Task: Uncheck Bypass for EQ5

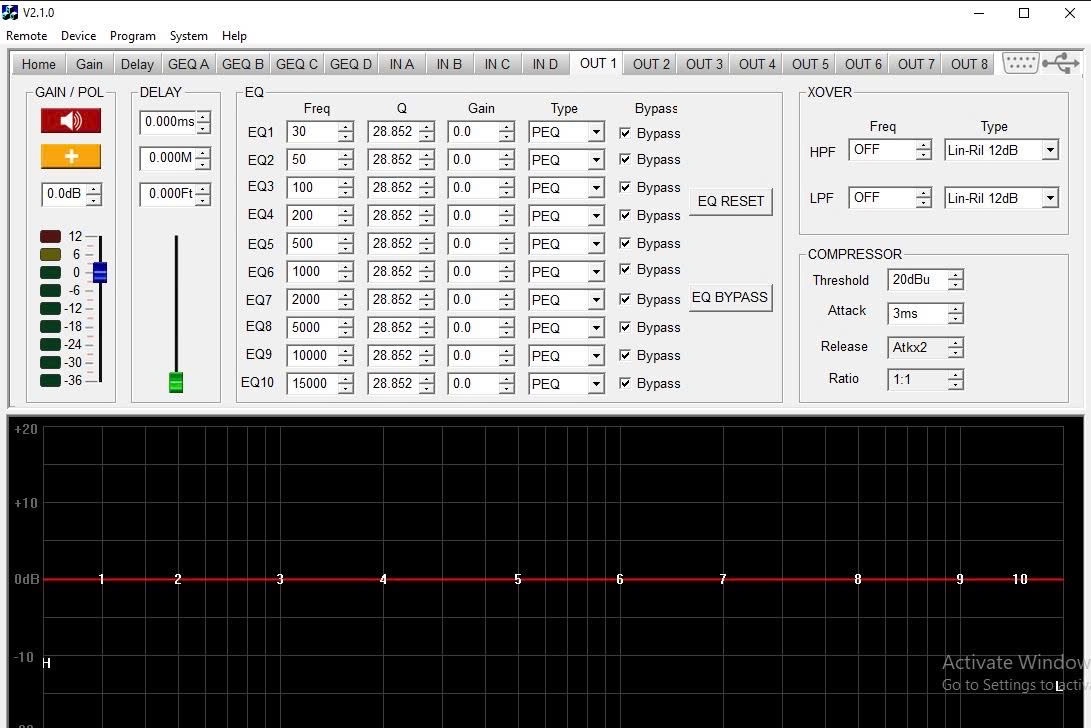Action: pos(625,243)
